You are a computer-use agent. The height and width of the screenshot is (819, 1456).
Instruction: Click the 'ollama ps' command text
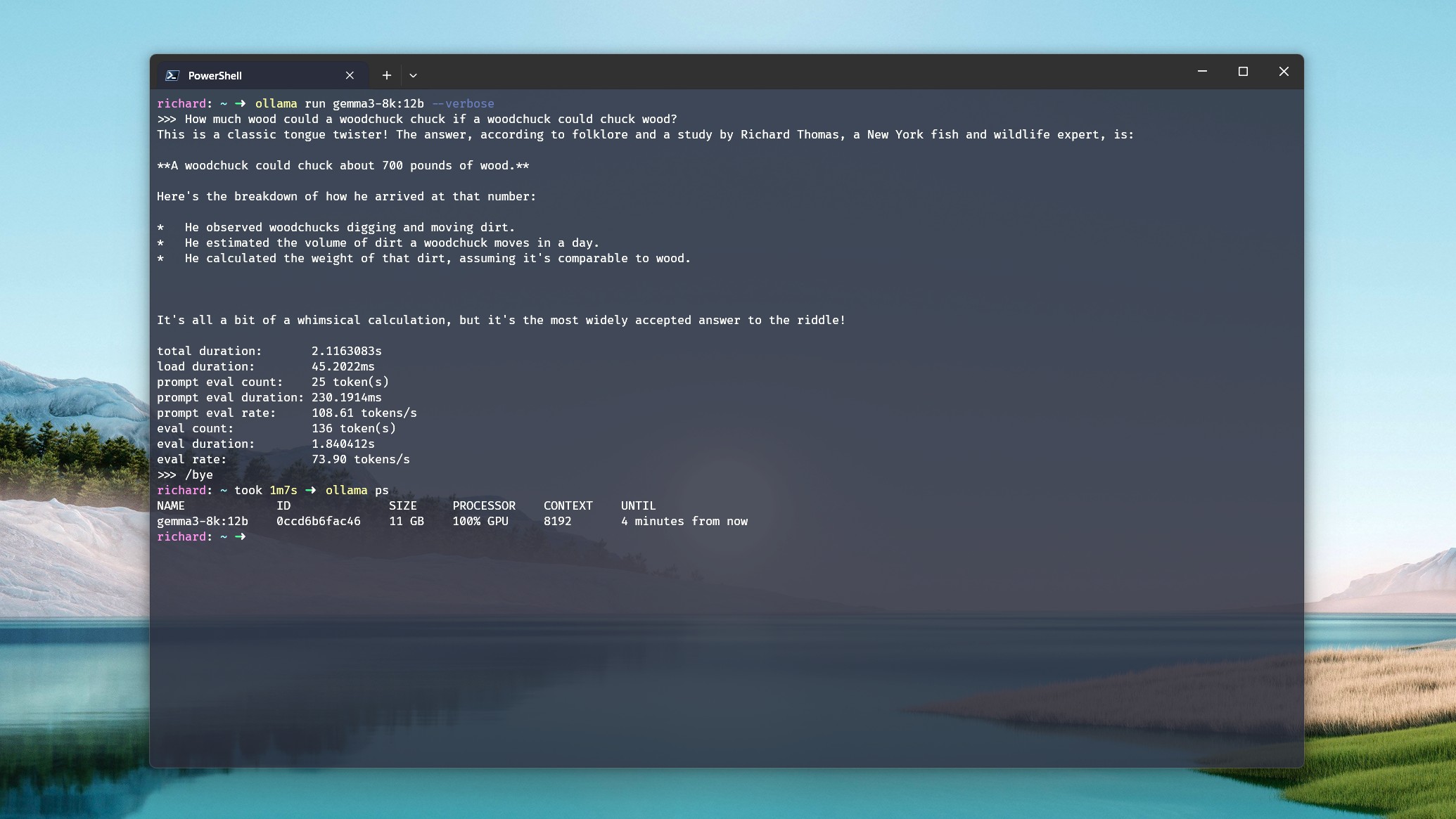click(x=357, y=491)
